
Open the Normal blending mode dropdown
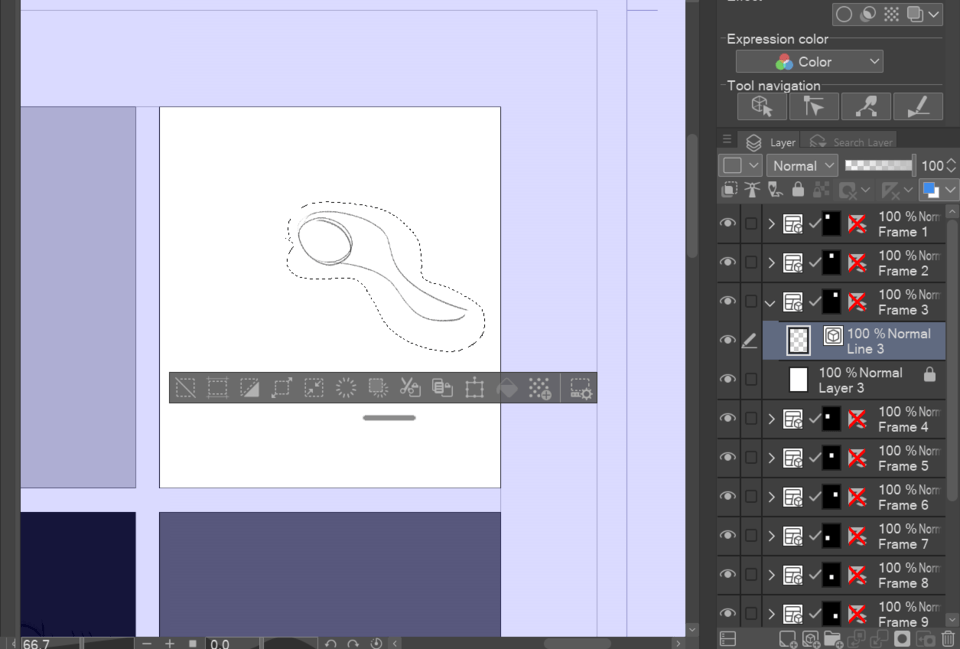[802, 165]
